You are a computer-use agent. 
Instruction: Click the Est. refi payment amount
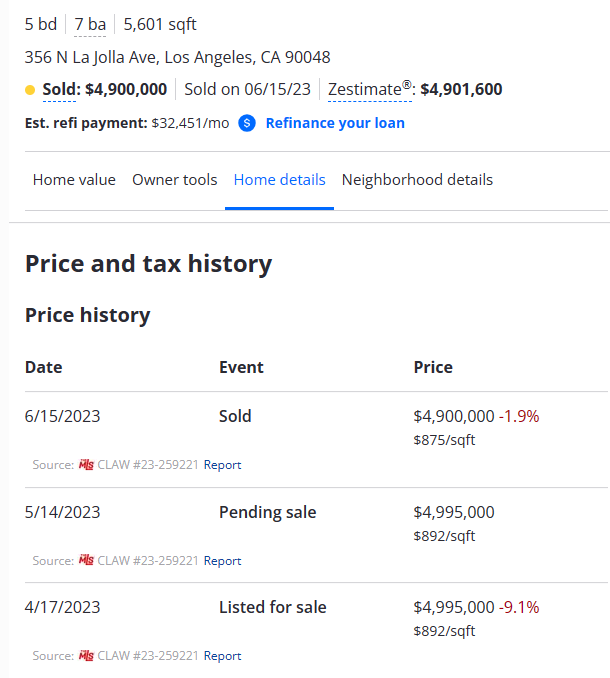click(190, 123)
